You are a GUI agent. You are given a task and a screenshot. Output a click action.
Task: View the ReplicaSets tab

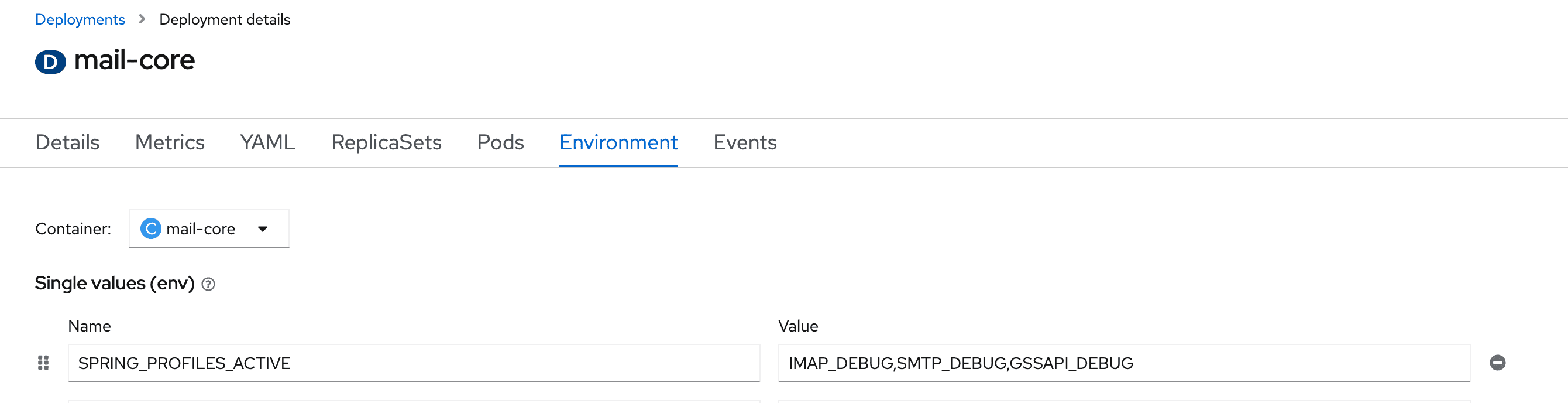pos(386,142)
